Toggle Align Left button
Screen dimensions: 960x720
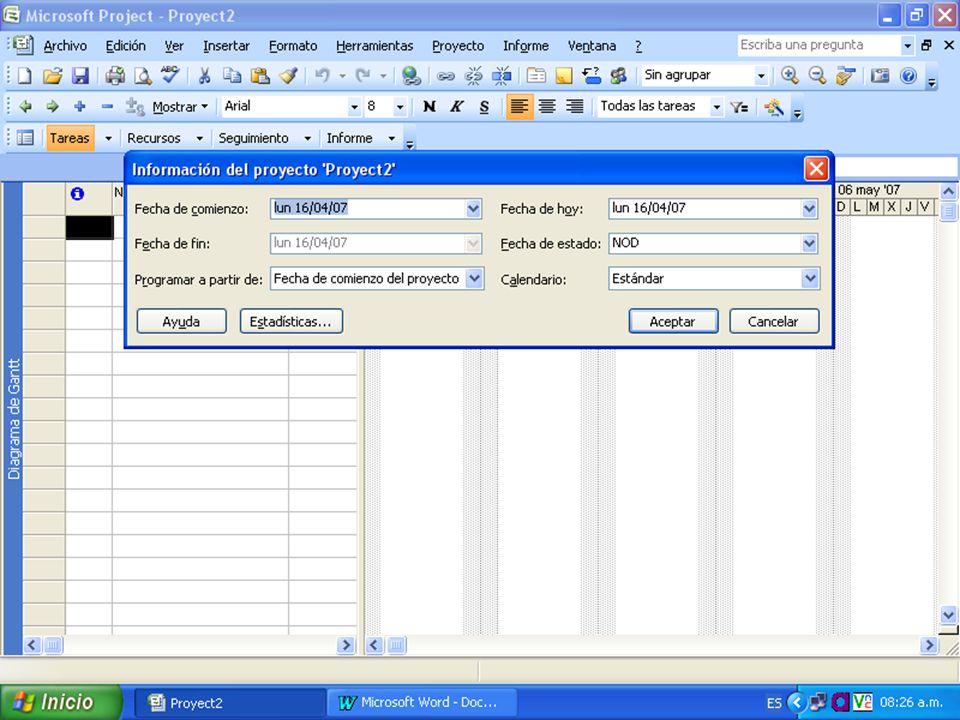[x=519, y=107]
